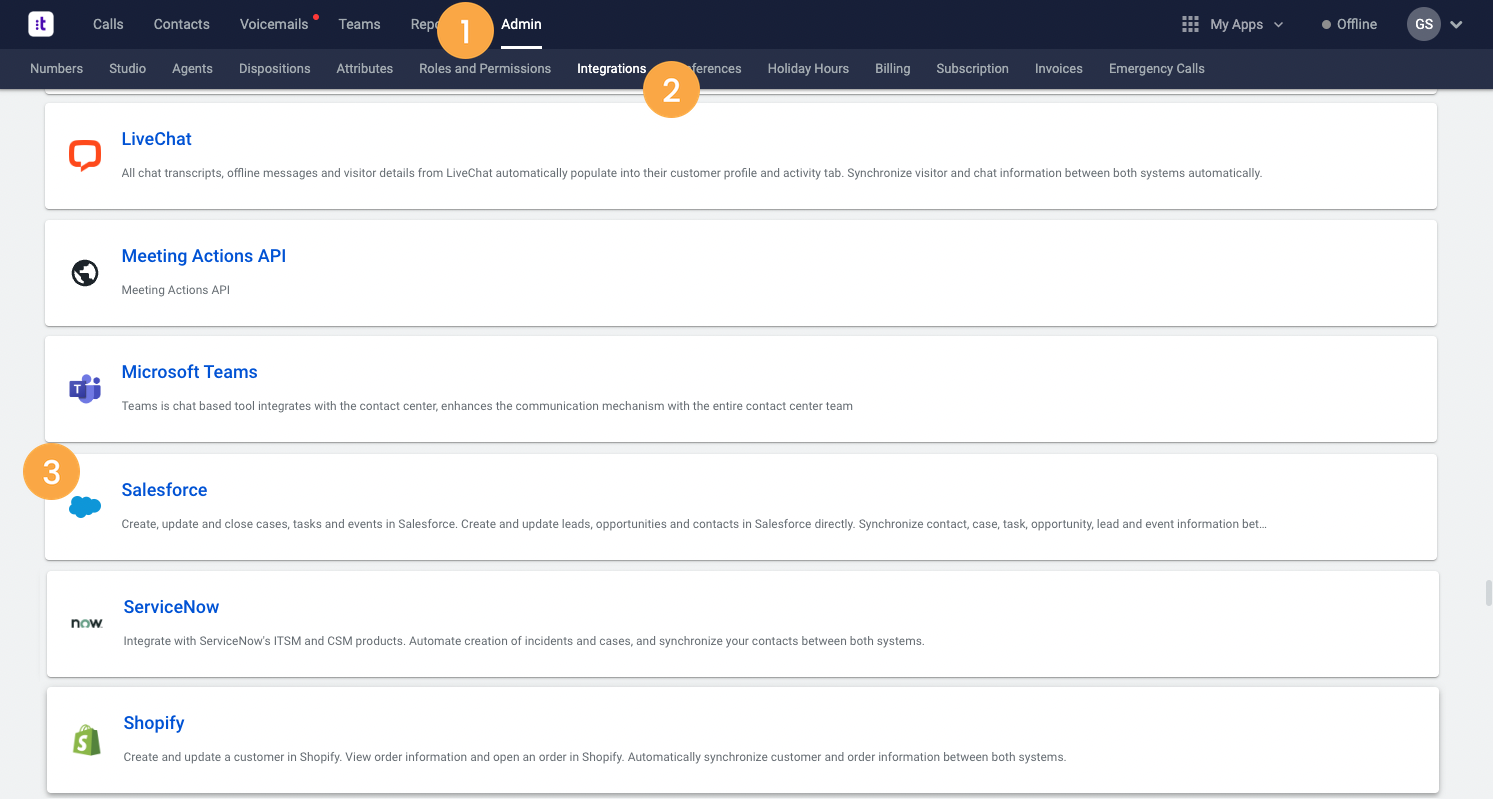
Task: Click the 'Meeting Actions API' description text
Action: (176, 290)
